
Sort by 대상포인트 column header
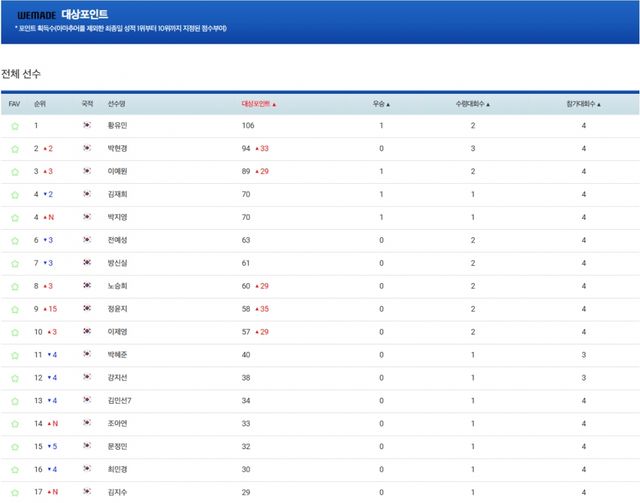(258, 104)
